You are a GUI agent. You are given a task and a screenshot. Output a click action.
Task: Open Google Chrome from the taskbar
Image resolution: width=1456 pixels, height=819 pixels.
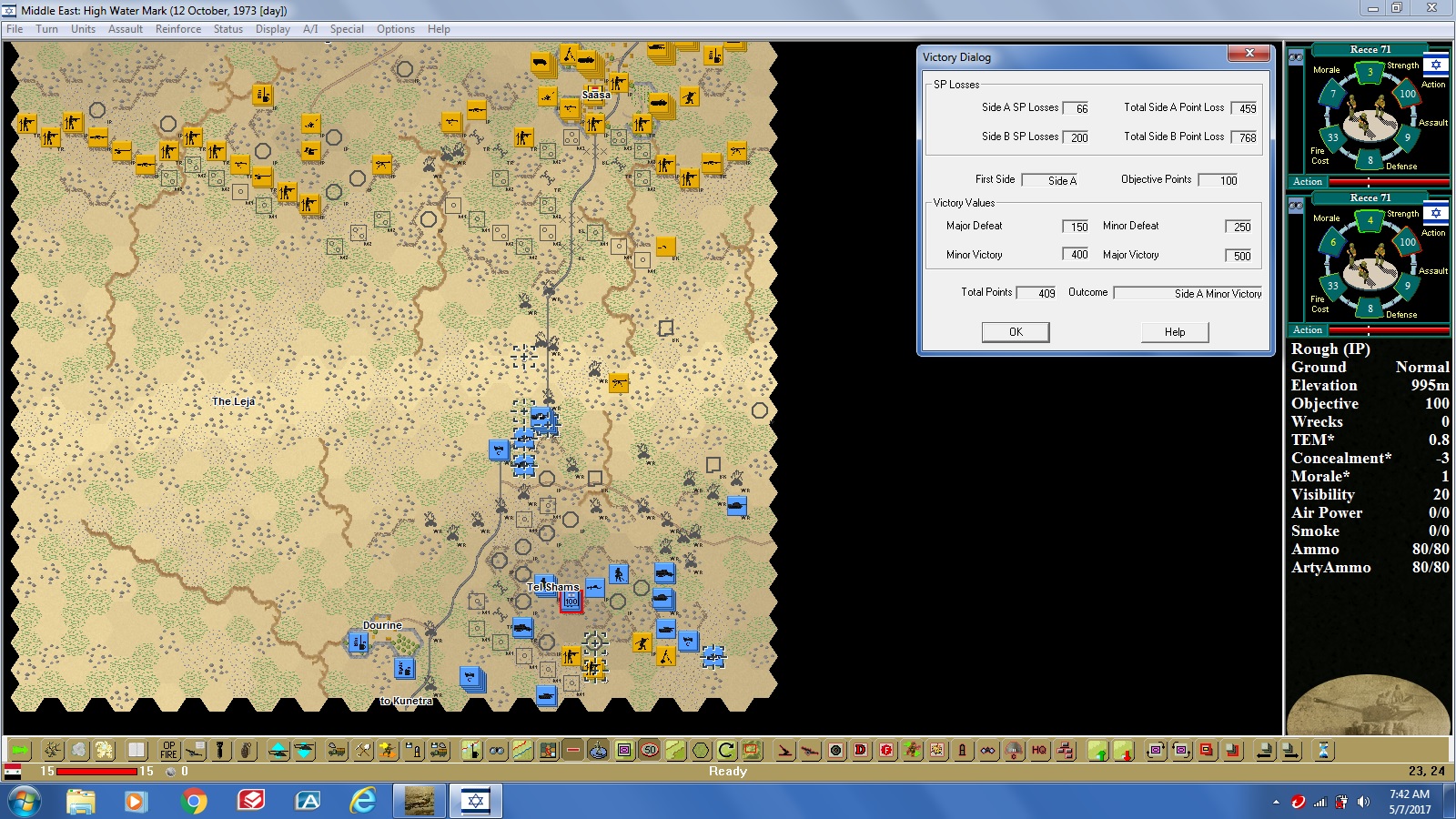tap(194, 802)
